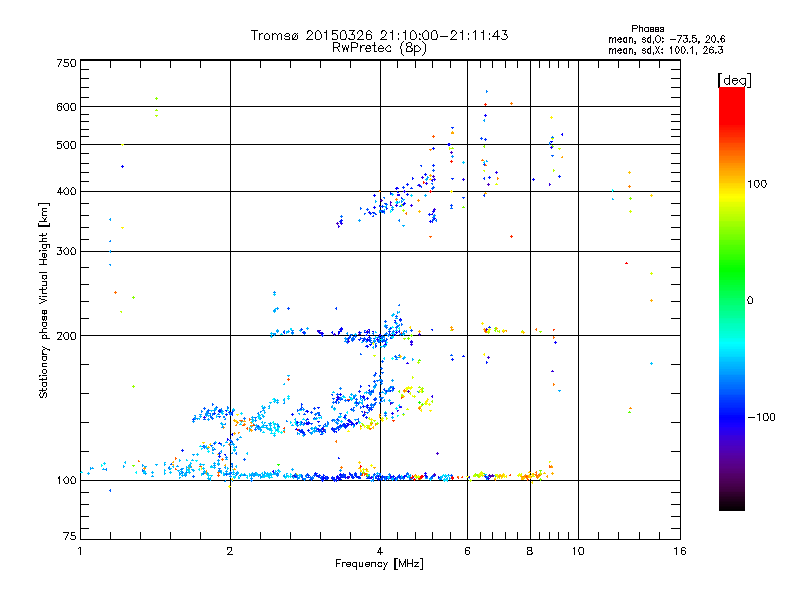This screenshot has width=800, height=600.
Task: Click the x-axis '8' tick label
Action: pos(530,551)
